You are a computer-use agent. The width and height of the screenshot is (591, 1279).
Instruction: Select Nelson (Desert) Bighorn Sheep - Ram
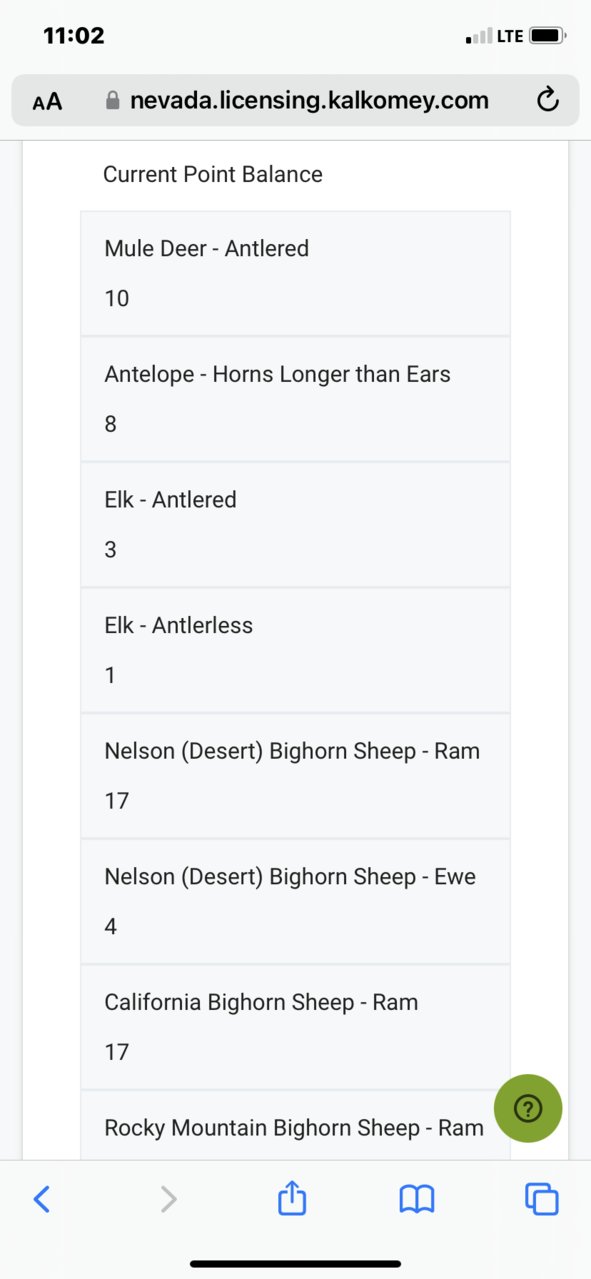click(296, 776)
